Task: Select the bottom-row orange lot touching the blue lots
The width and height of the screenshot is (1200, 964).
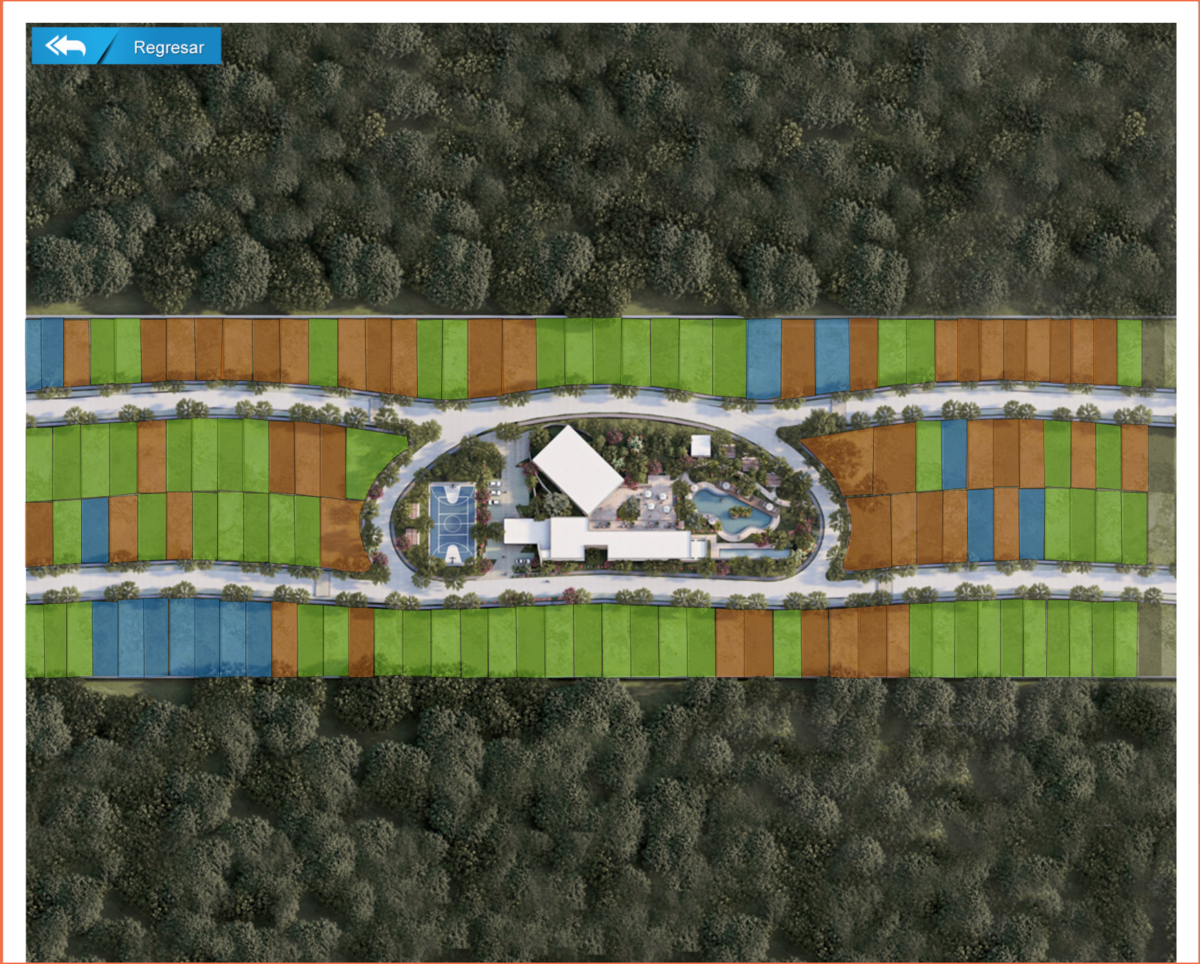Action: tap(284, 639)
